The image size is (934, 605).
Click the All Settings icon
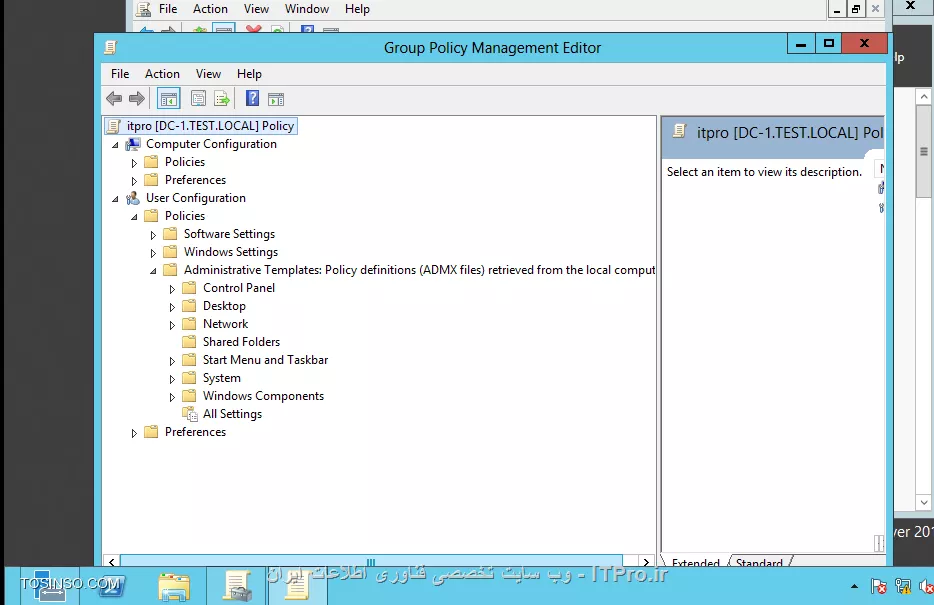[x=190, y=414]
